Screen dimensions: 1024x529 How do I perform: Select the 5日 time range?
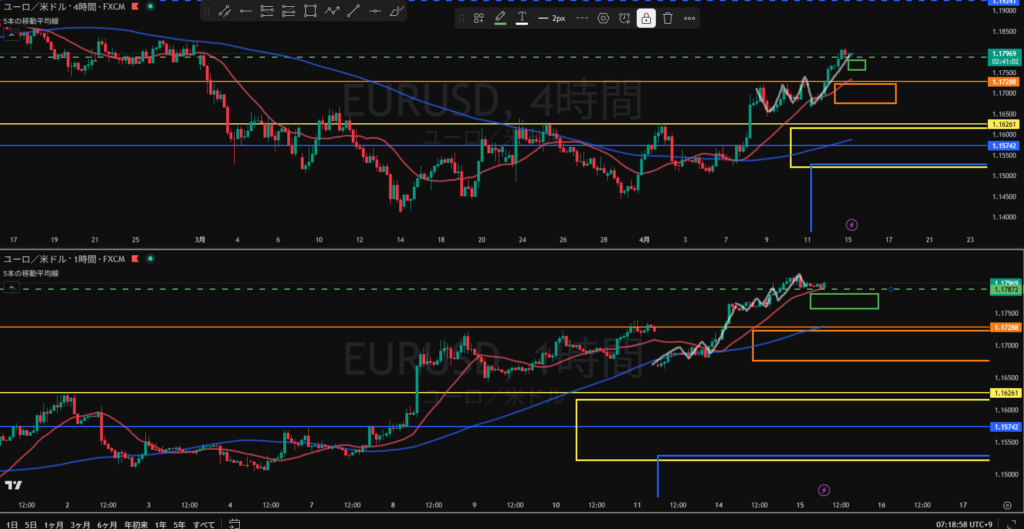point(29,523)
